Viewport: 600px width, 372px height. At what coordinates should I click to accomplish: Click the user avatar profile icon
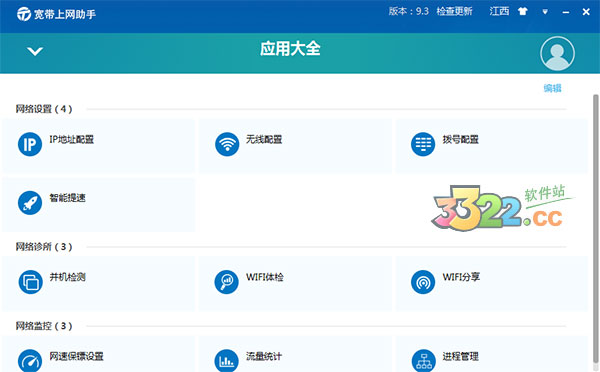pos(557,53)
